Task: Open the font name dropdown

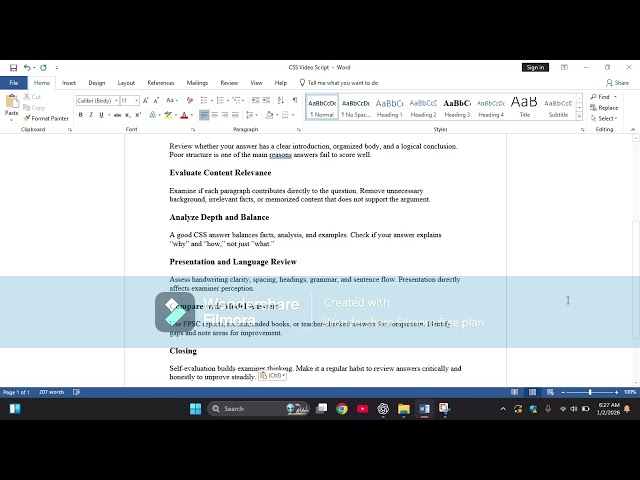Action: point(116,100)
